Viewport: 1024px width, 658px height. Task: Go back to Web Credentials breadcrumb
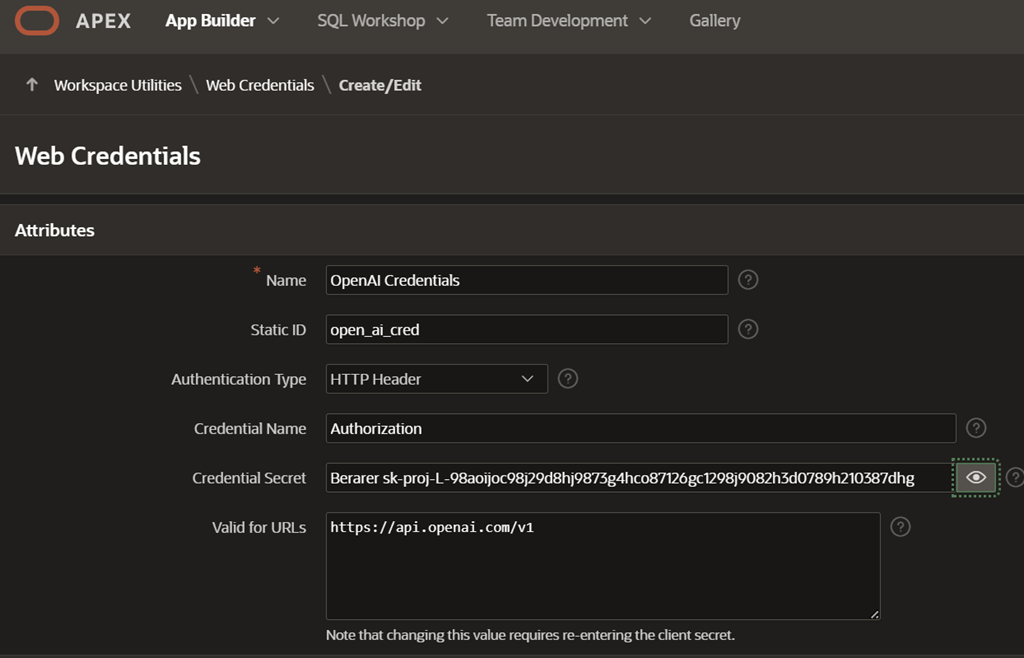coord(260,85)
